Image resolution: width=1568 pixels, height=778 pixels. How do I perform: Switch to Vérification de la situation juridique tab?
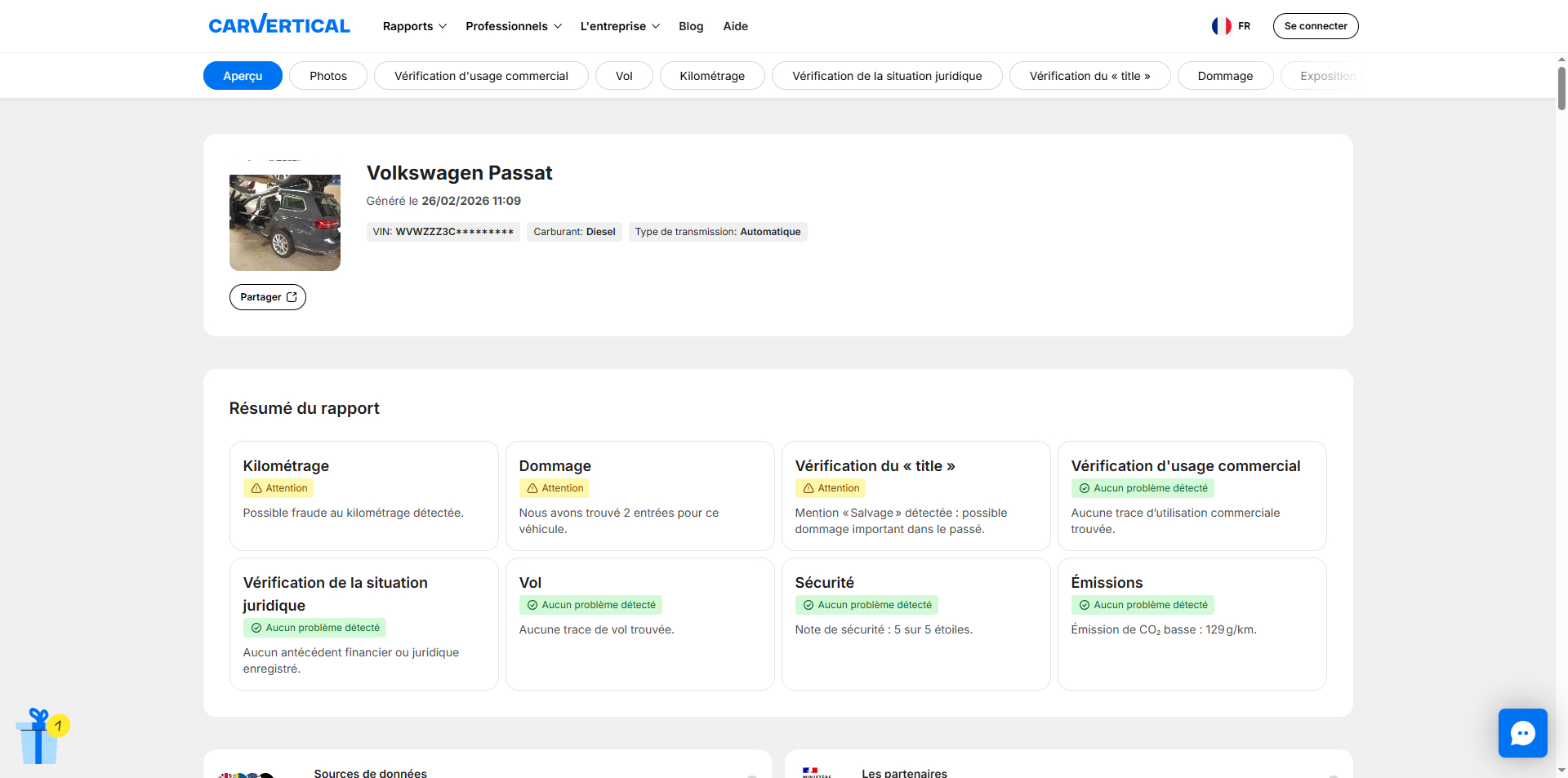click(x=887, y=76)
